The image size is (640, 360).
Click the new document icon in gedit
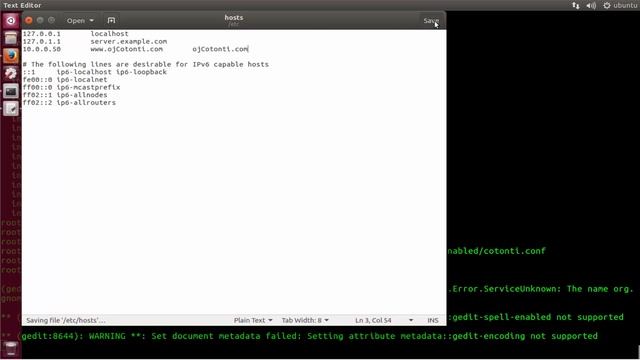pos(111,20)
